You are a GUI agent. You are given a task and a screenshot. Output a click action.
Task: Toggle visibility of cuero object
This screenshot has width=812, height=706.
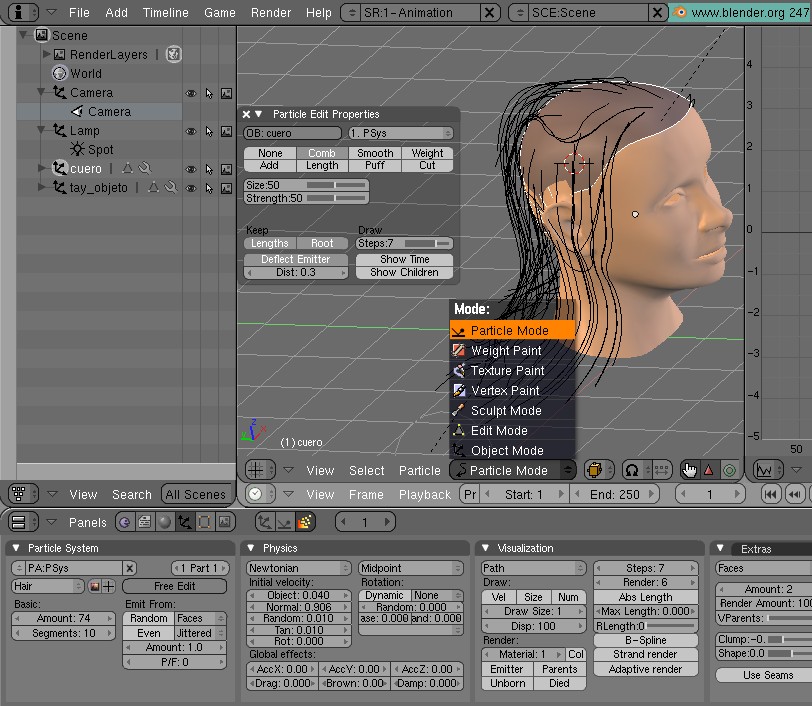click(x=190, y=169)
